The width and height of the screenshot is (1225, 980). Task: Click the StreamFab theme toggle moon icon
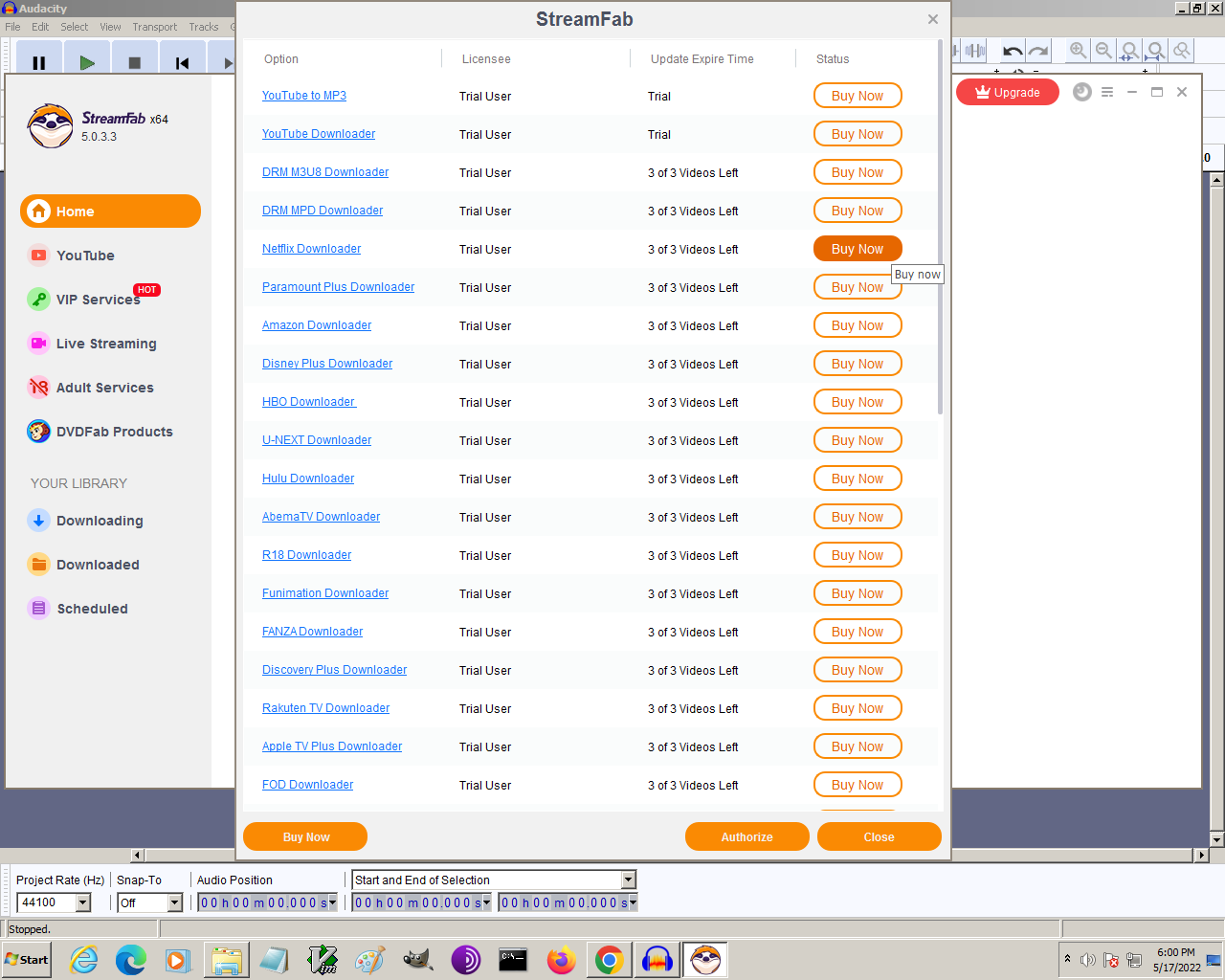click(x=1082, y=92)
